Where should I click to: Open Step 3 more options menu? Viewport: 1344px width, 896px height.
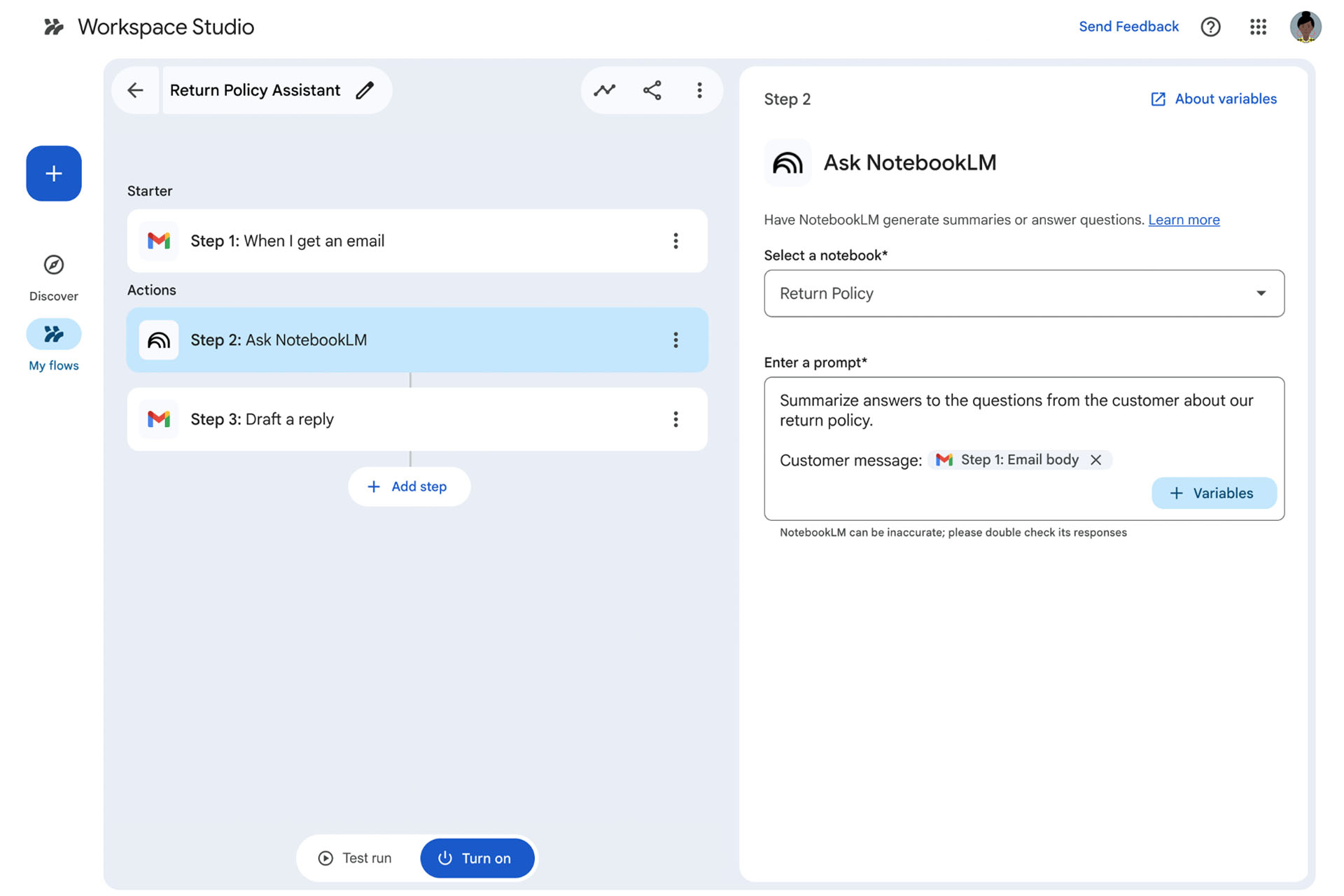coord(675,419)
